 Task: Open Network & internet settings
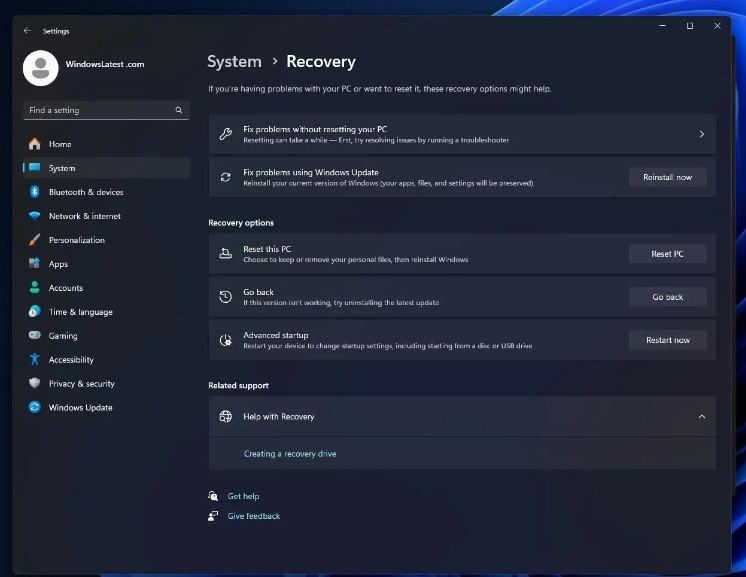pos(85,216)
